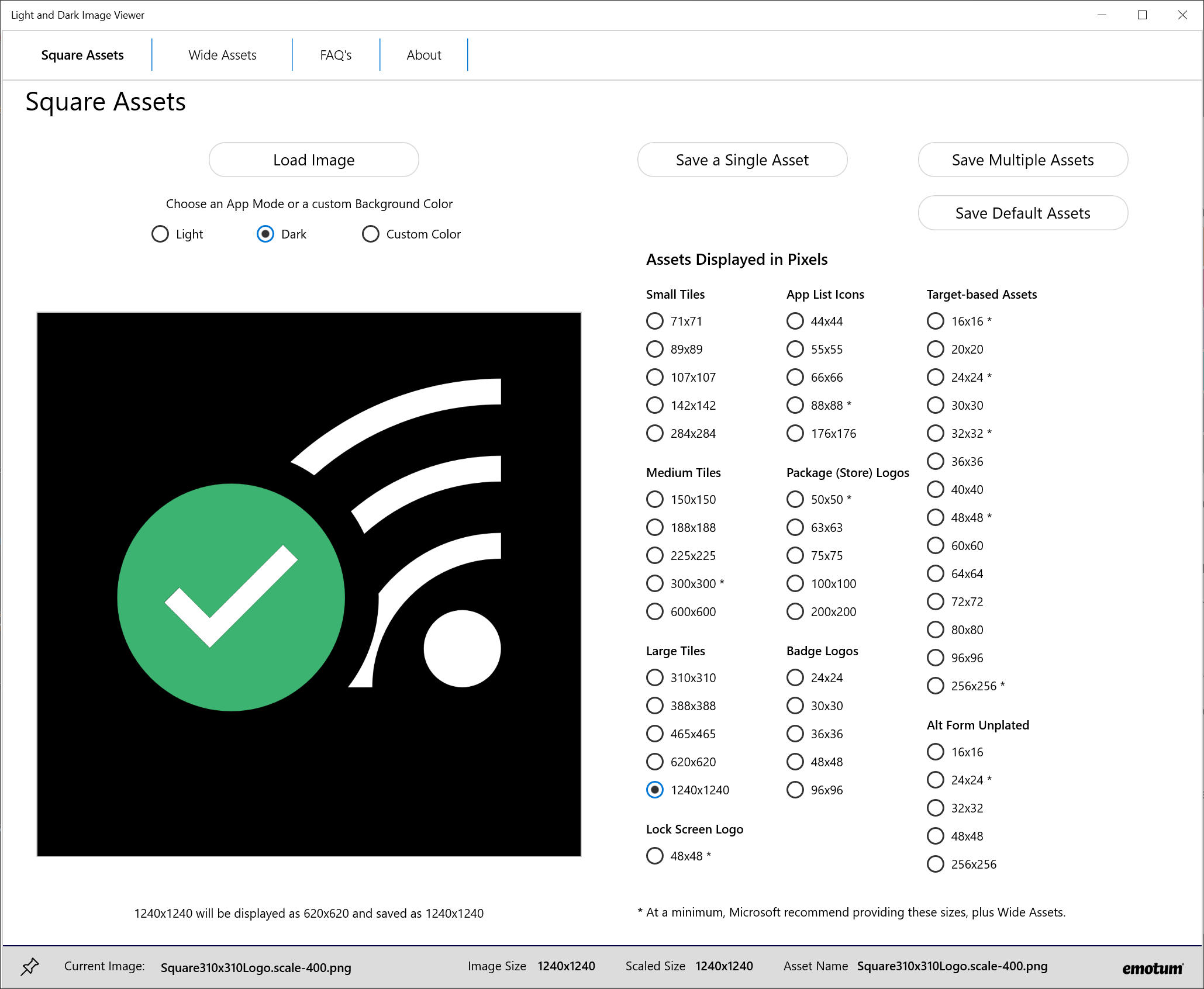
Task: Select Medium Tiles 300x300
Action: pos(685,583)
